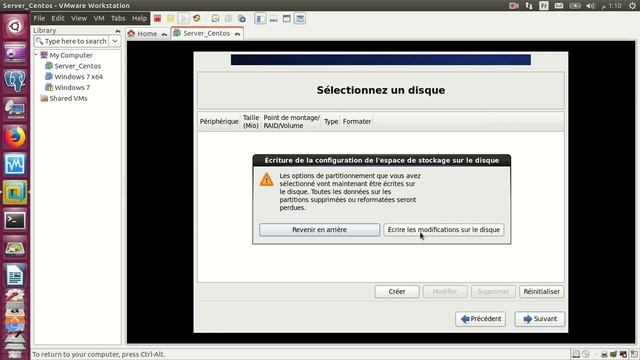Click the red power off toolbar icon
Viewport: 640px width, 360px height.
158,18
